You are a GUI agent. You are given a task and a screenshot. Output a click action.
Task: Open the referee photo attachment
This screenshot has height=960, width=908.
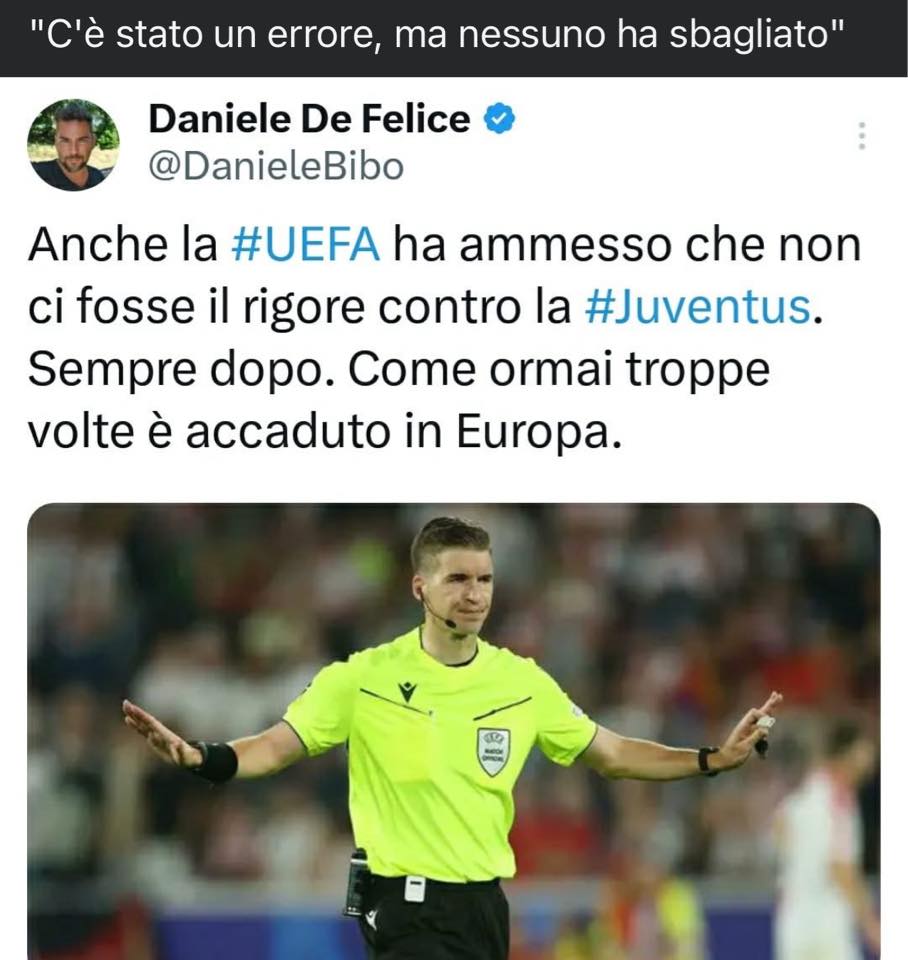click(454, 732)
